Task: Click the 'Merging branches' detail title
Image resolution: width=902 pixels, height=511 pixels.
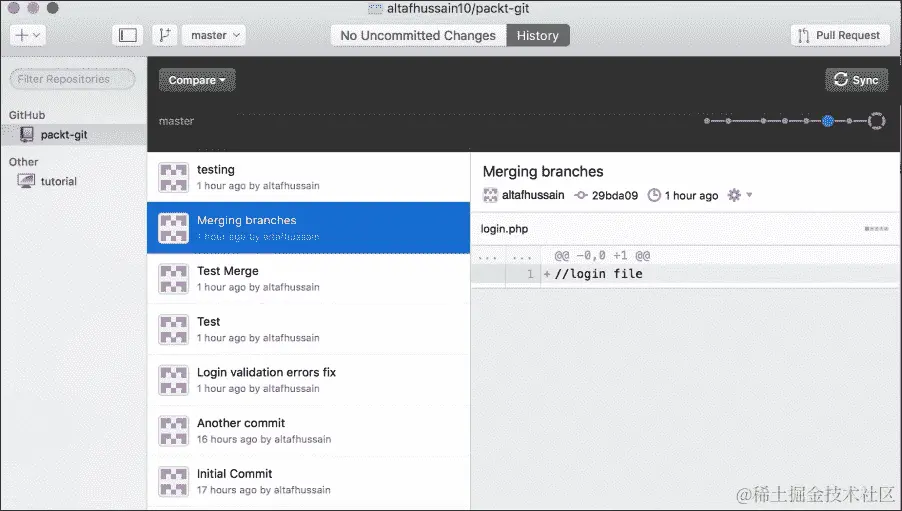Action: point(543,171)
